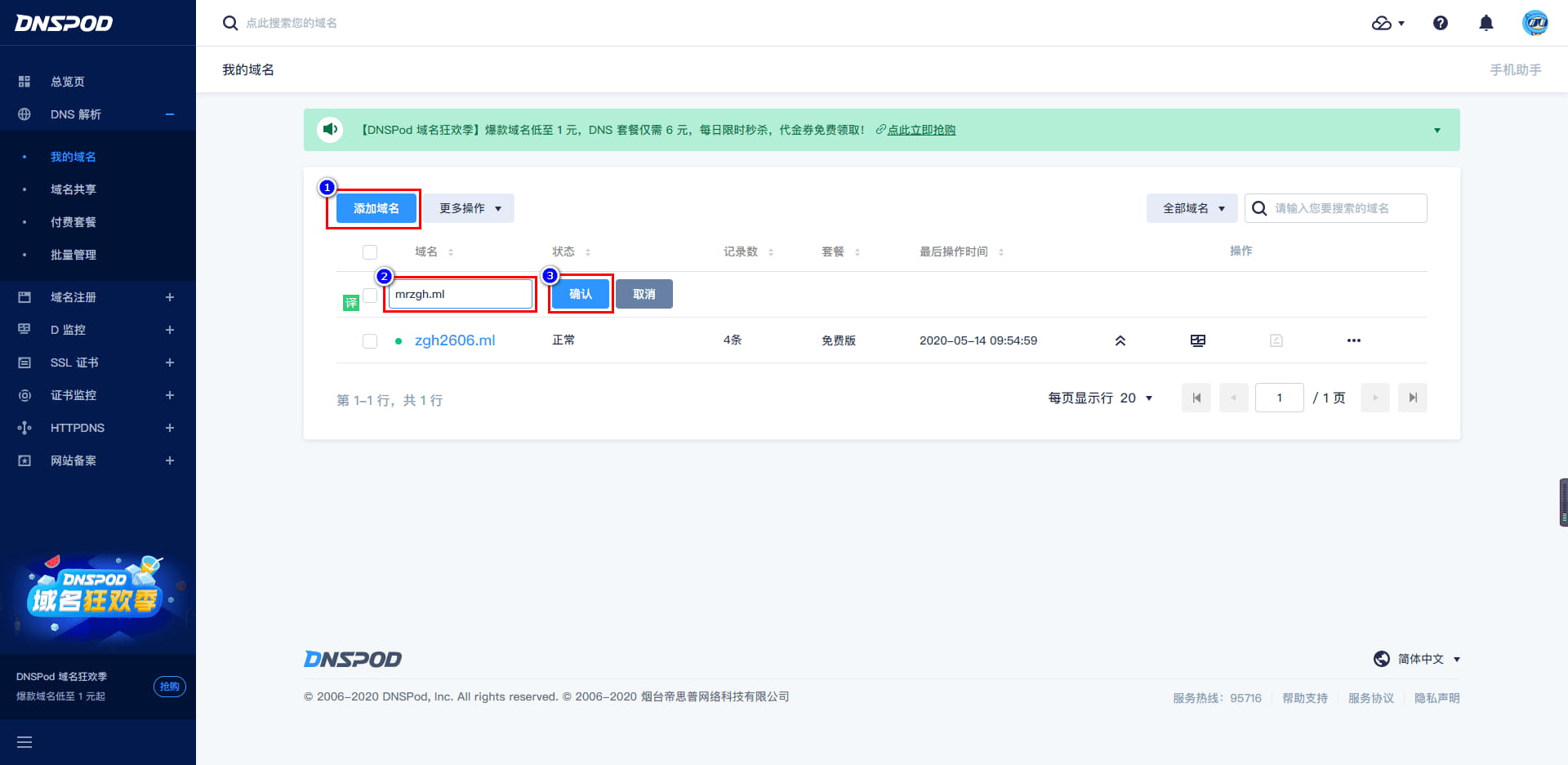1568x765 pixels.
Task: Open the help question mark icon
Action: pos(1441,23)
